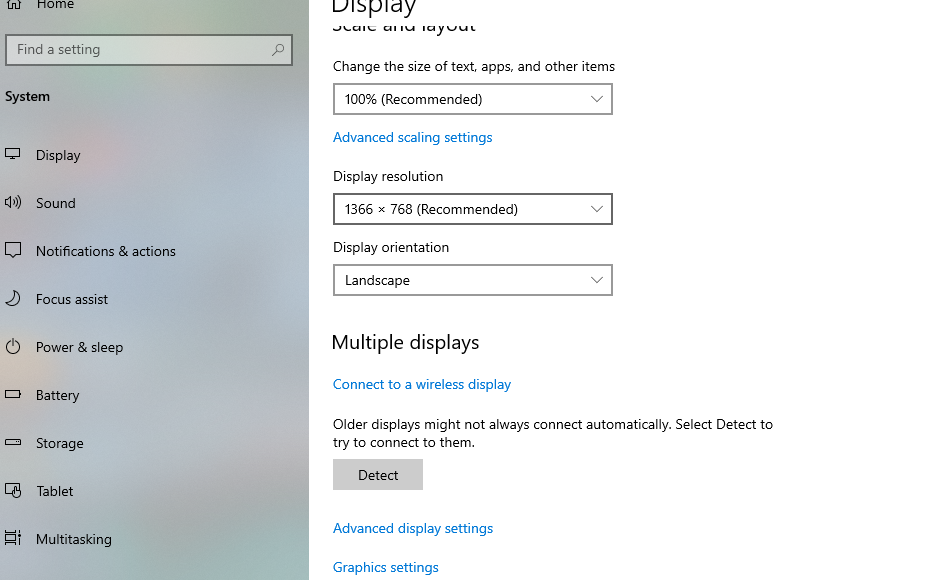The image size is (944, 580).
Task: Click Connect to a wireless display
Action: pos(421,384)
